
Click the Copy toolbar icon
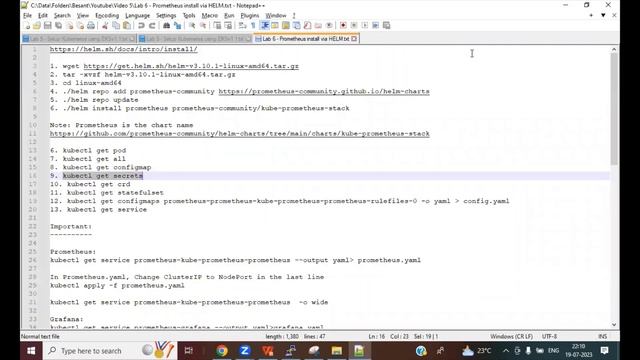(116, 26)
